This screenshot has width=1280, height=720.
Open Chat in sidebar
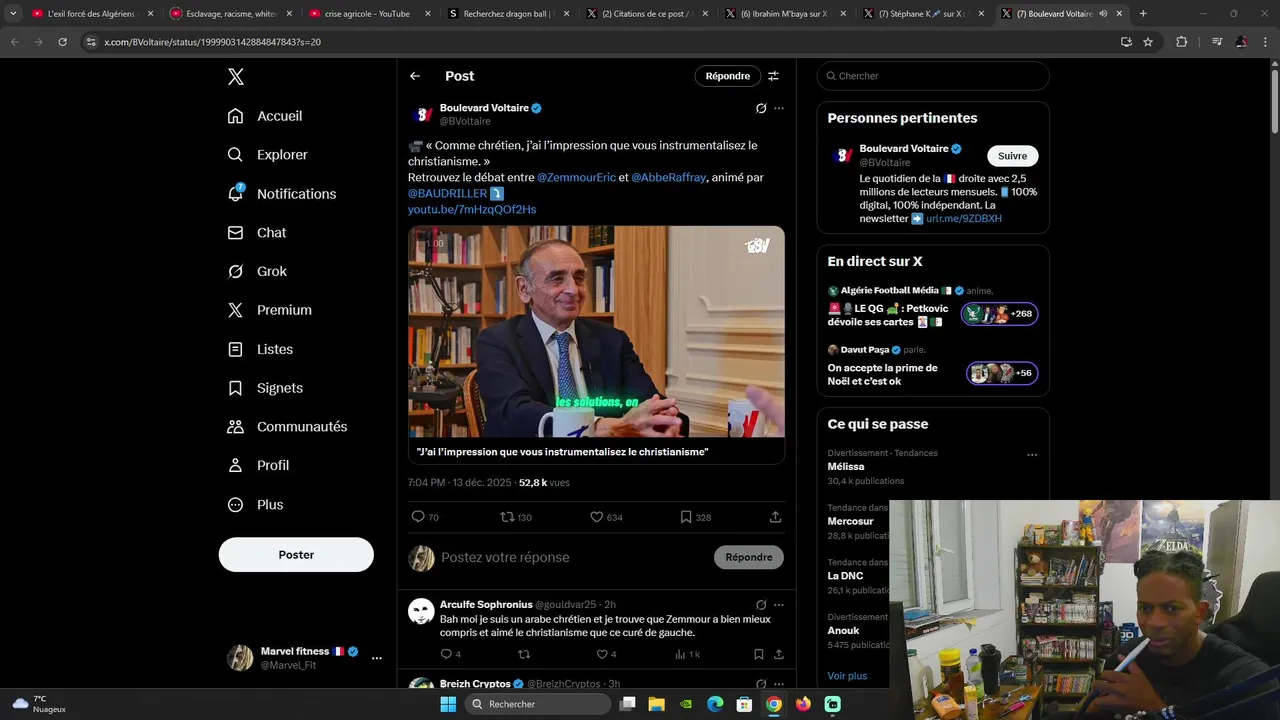tap(256, 233)
